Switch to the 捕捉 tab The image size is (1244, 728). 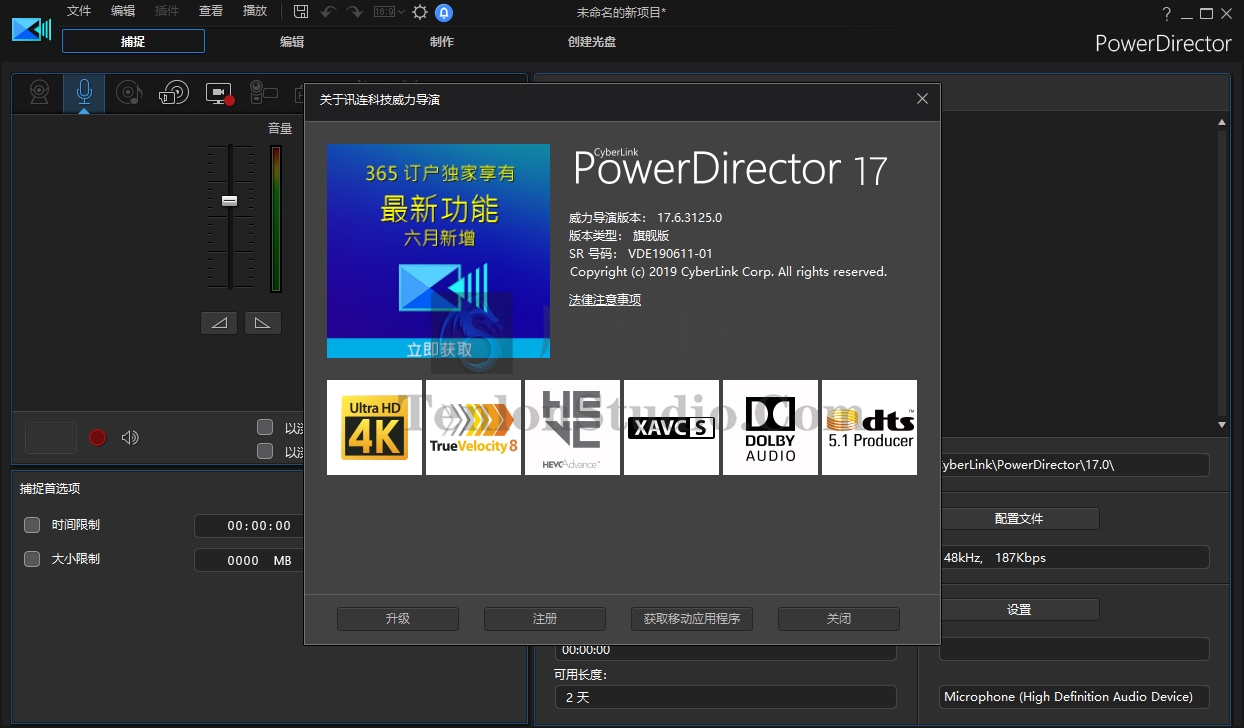(133, 41)
